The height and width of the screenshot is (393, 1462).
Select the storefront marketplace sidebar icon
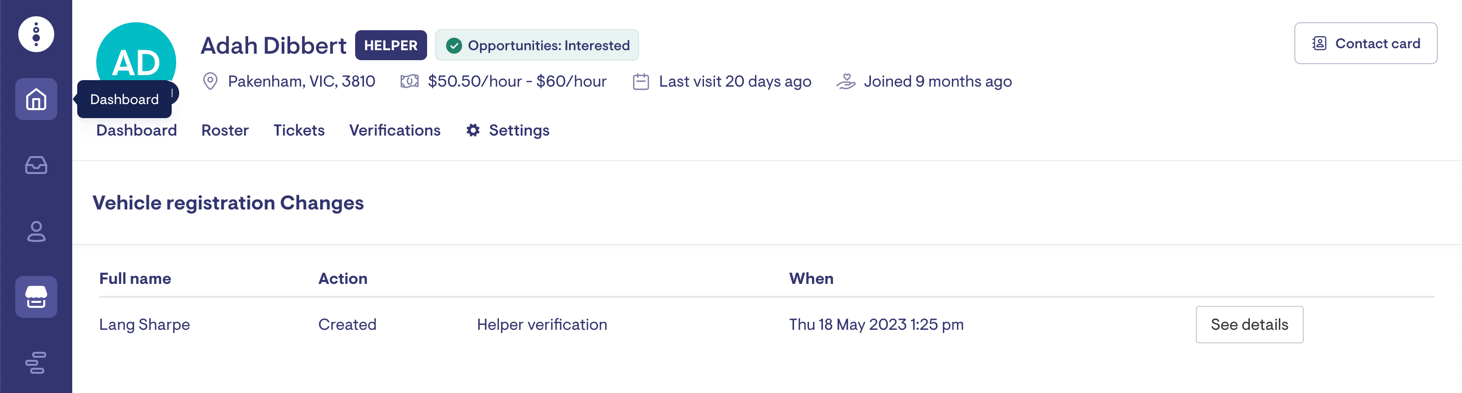36,297
